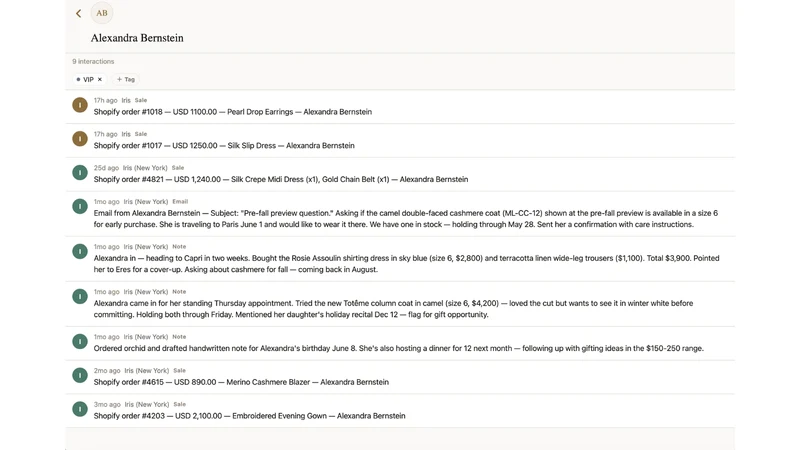Click avatar icon for the birthday orchid note

pyautogui.click(x=80, y=341)
